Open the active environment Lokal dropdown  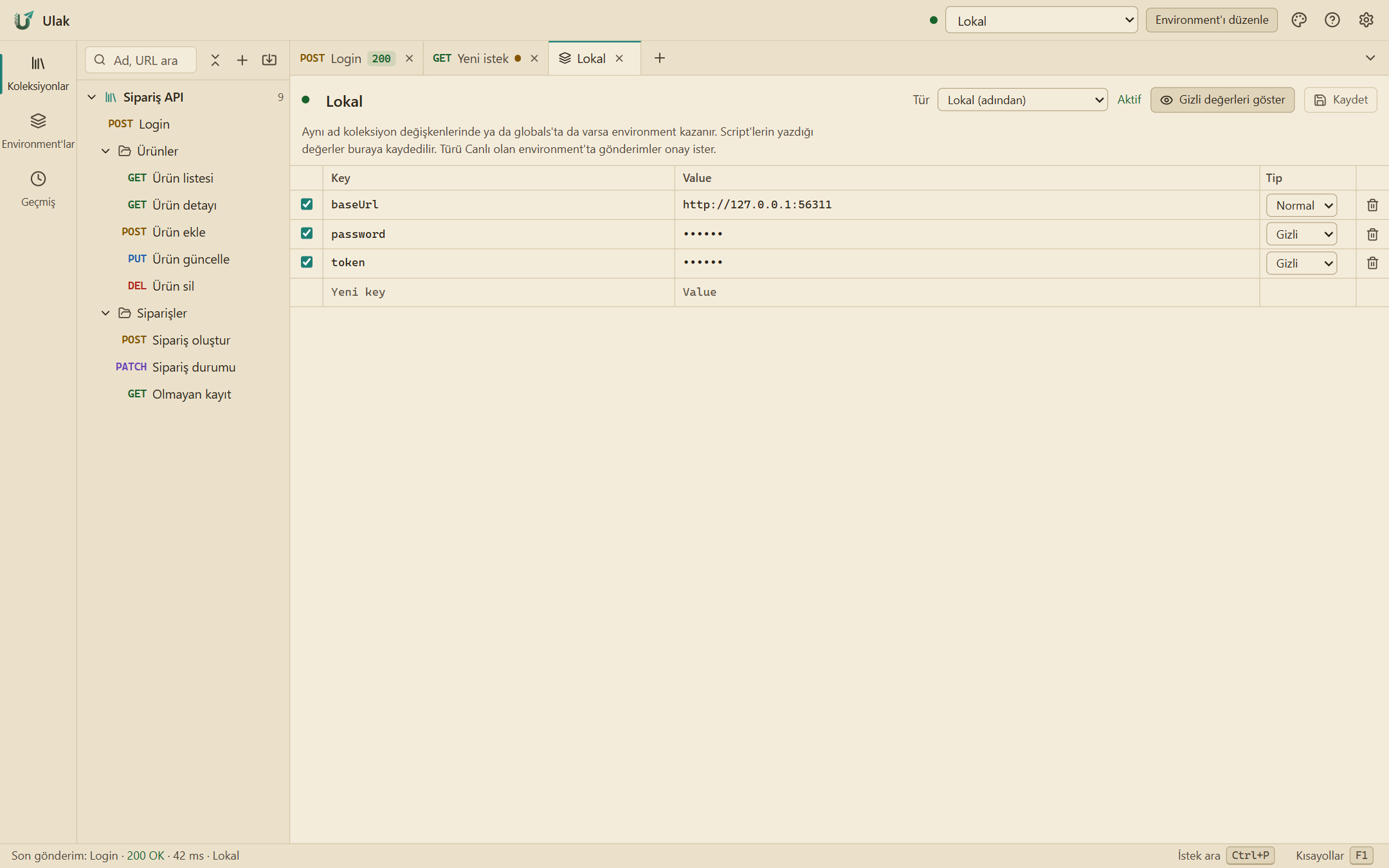1041,21
